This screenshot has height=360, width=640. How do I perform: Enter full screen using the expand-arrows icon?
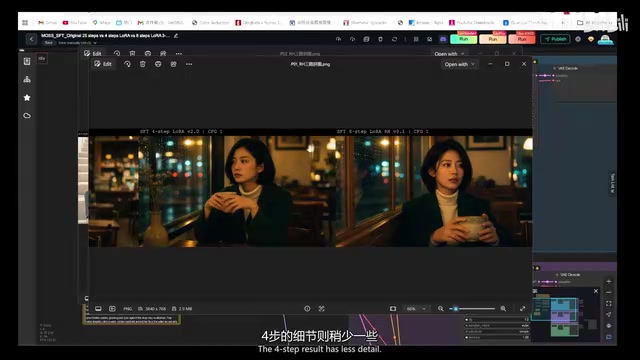pyautogui.click(x=522, y=309)
